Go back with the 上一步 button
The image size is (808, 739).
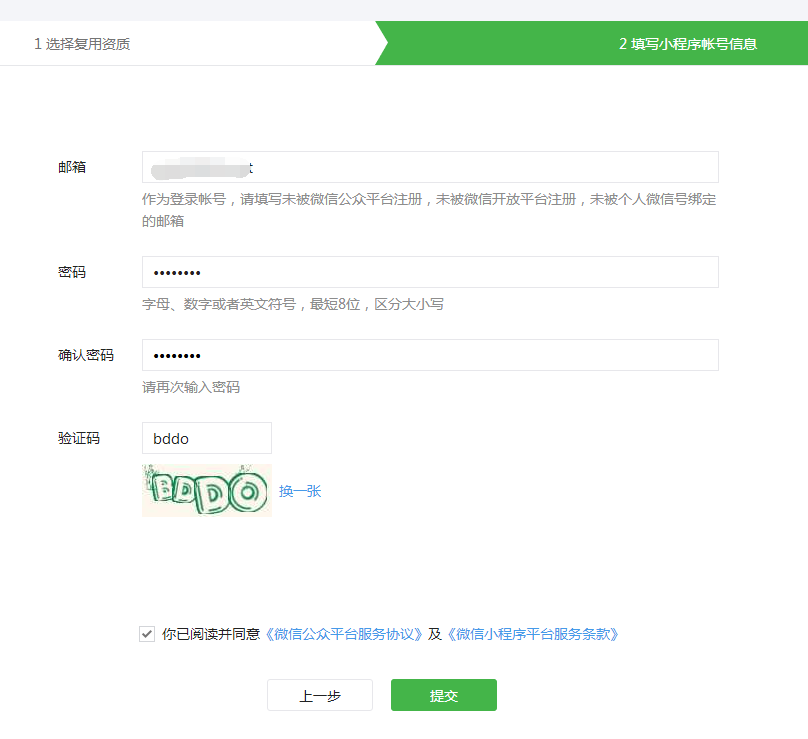(320, 696)
